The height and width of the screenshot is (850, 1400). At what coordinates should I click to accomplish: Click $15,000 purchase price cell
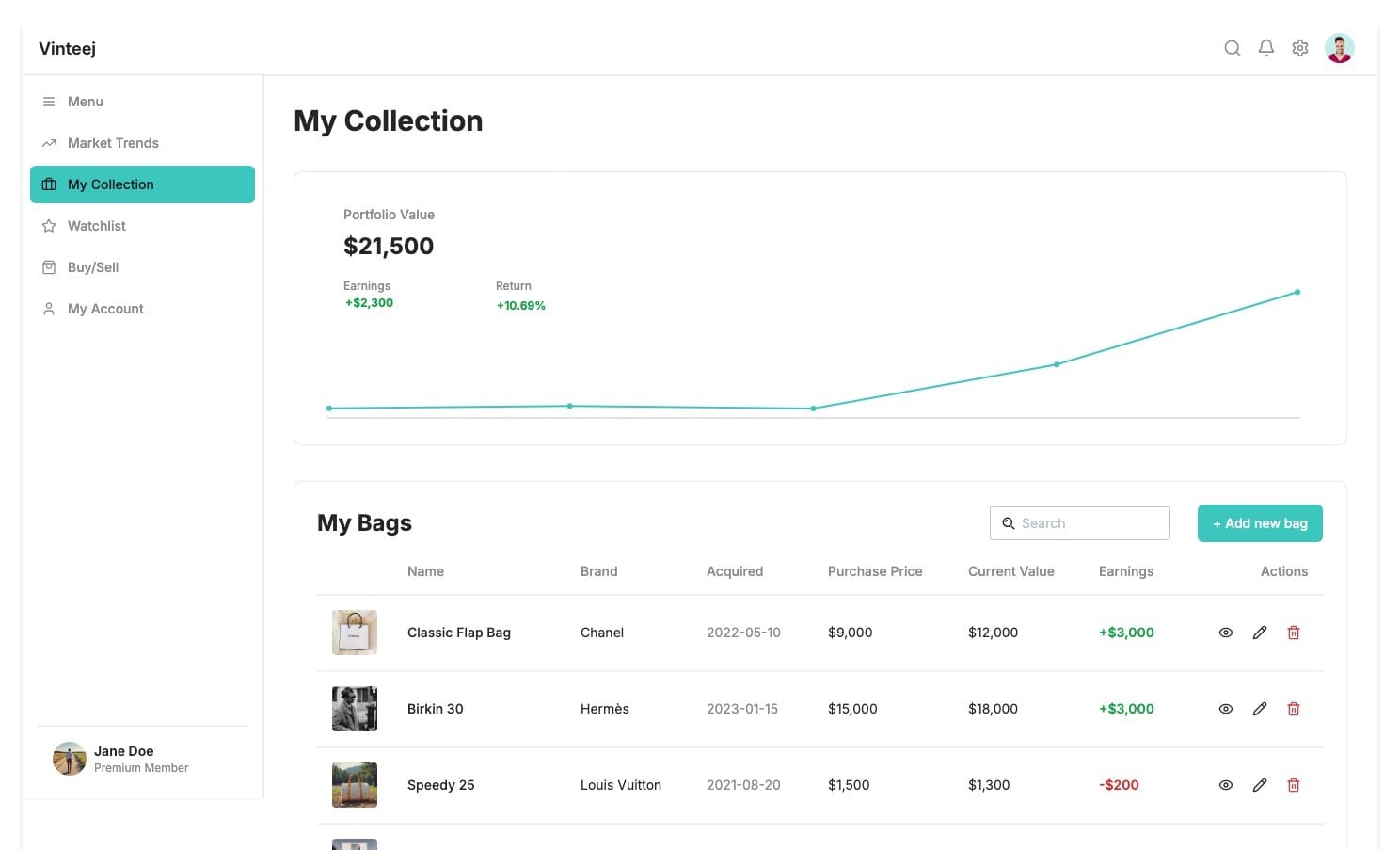point(852,709)
